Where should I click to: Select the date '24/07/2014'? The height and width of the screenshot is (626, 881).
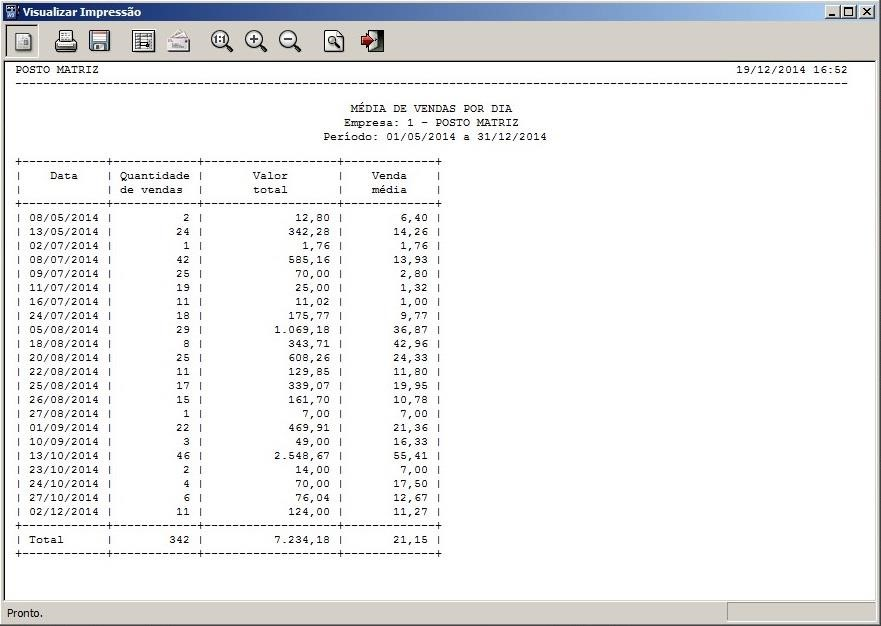(x=63, y=316)
